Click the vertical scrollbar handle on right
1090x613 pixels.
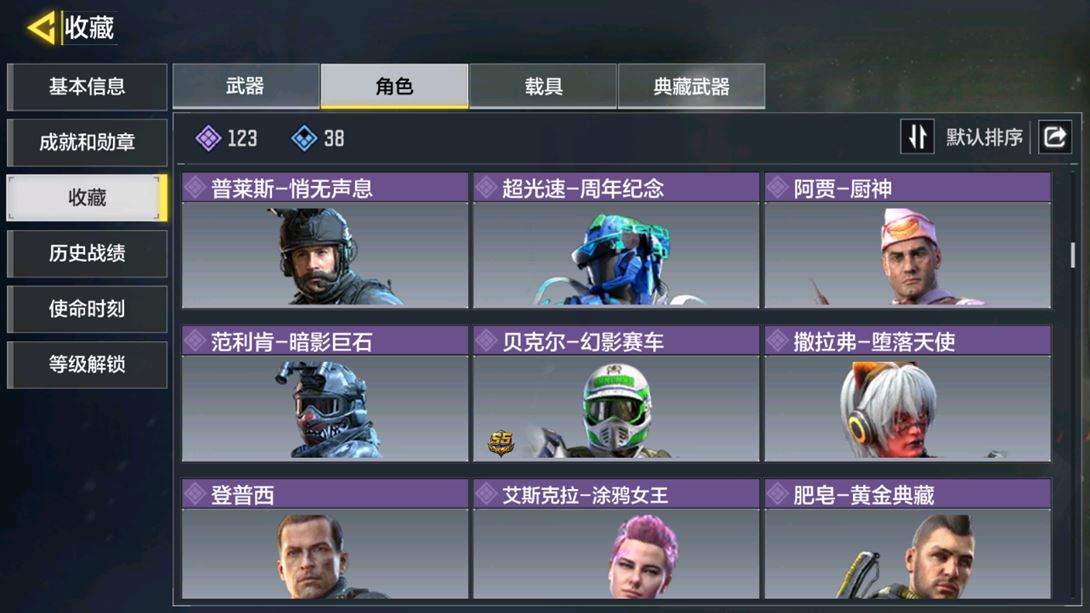click(1073, 254)
